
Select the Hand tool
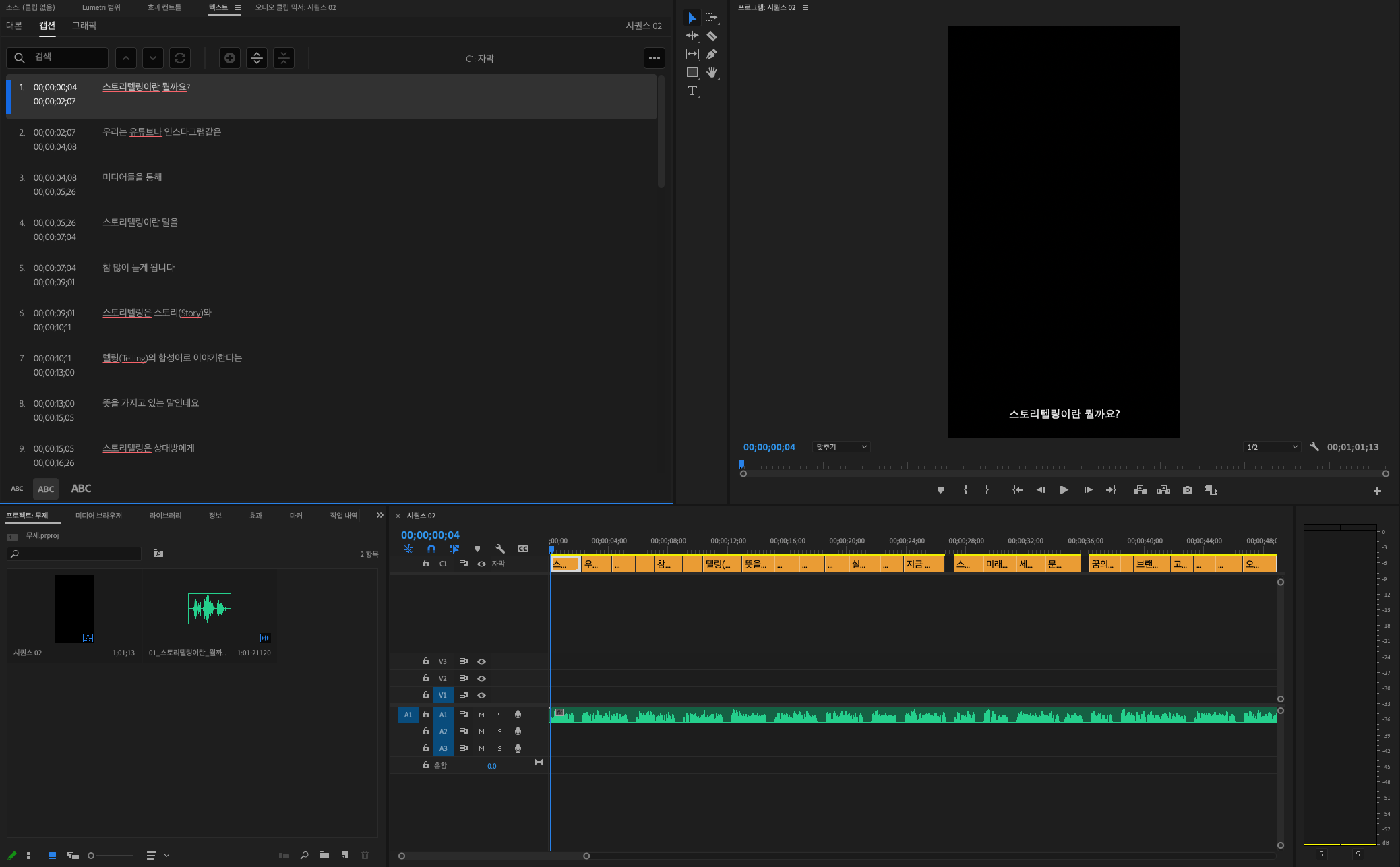point(712,72)
